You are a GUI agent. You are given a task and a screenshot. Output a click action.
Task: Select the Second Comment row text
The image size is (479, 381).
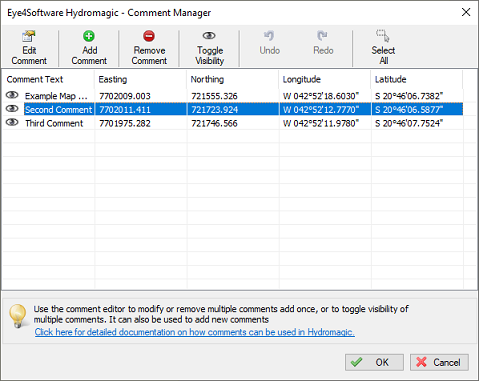pos(59,110)
